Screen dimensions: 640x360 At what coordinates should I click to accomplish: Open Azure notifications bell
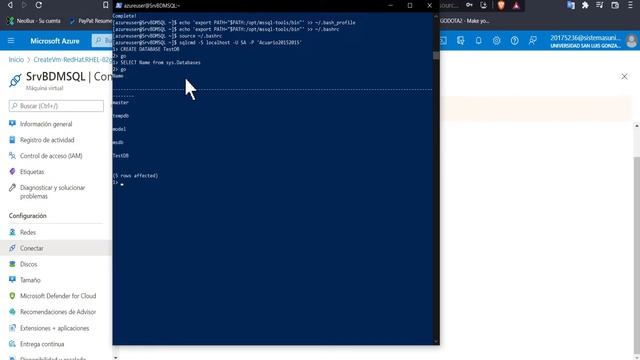click(478, 40)
